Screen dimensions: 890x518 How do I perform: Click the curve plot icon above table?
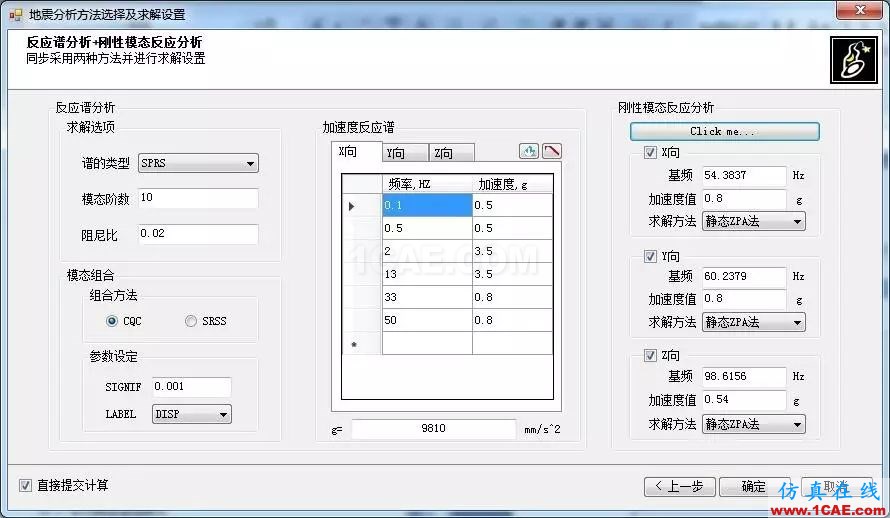click(552, 151)
